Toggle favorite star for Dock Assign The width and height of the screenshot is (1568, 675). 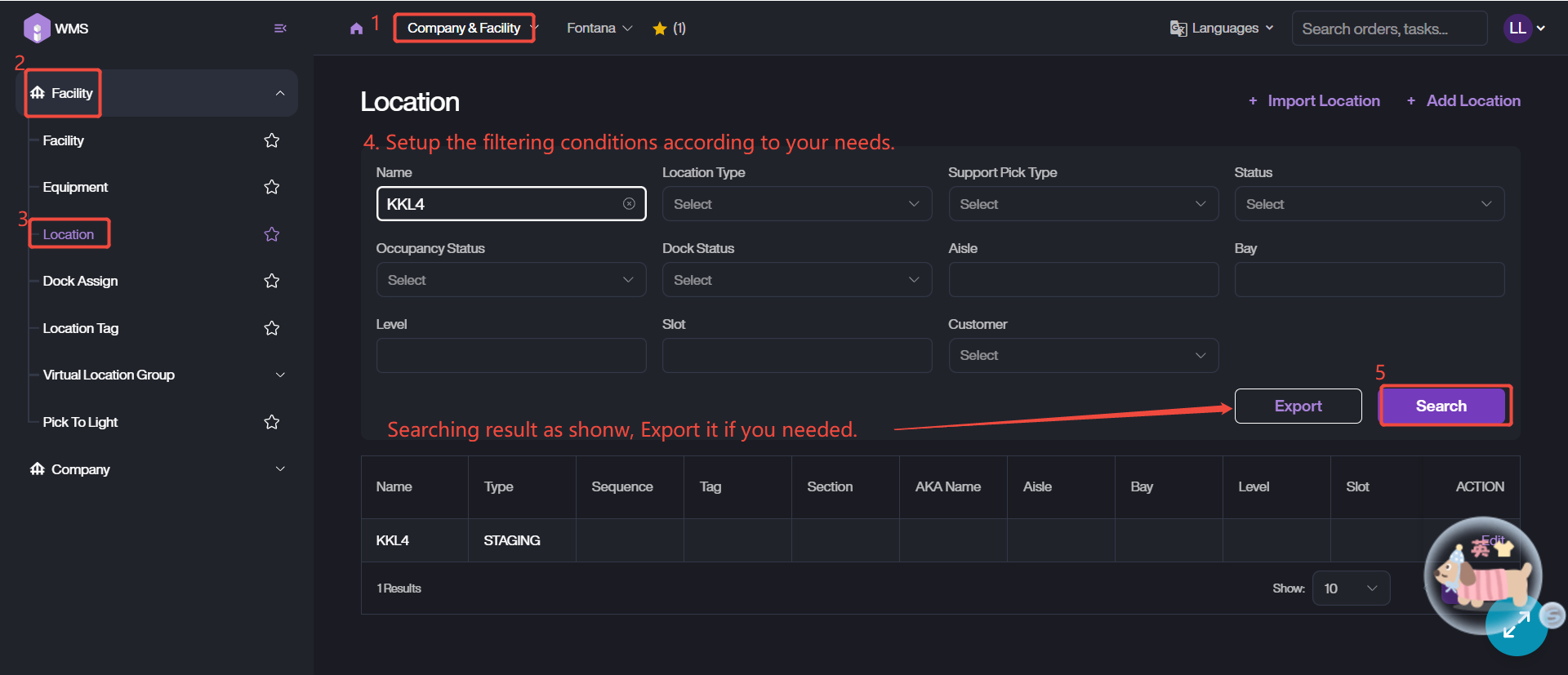pos(272,281)
